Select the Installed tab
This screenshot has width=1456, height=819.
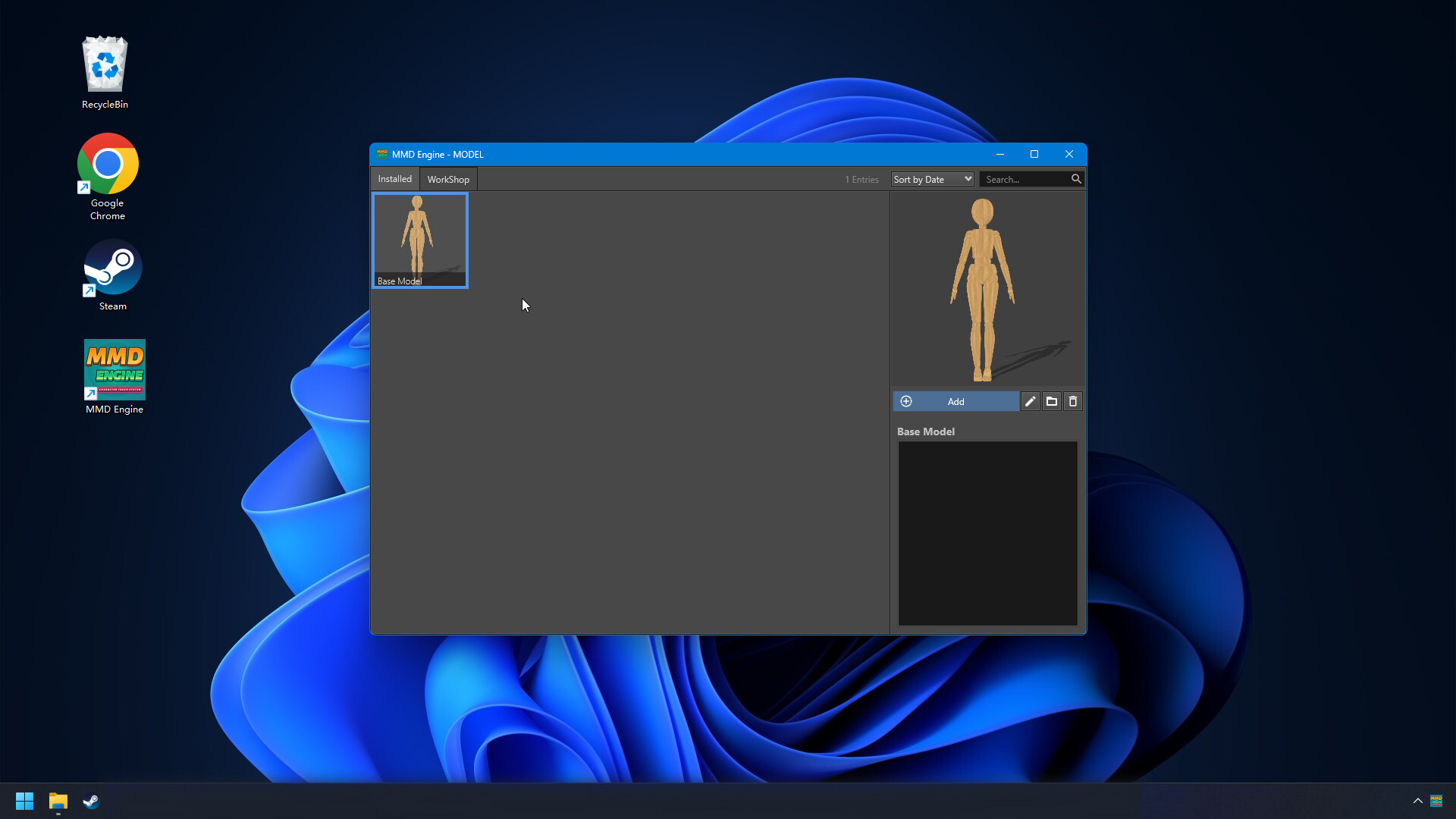pos(394,179)
